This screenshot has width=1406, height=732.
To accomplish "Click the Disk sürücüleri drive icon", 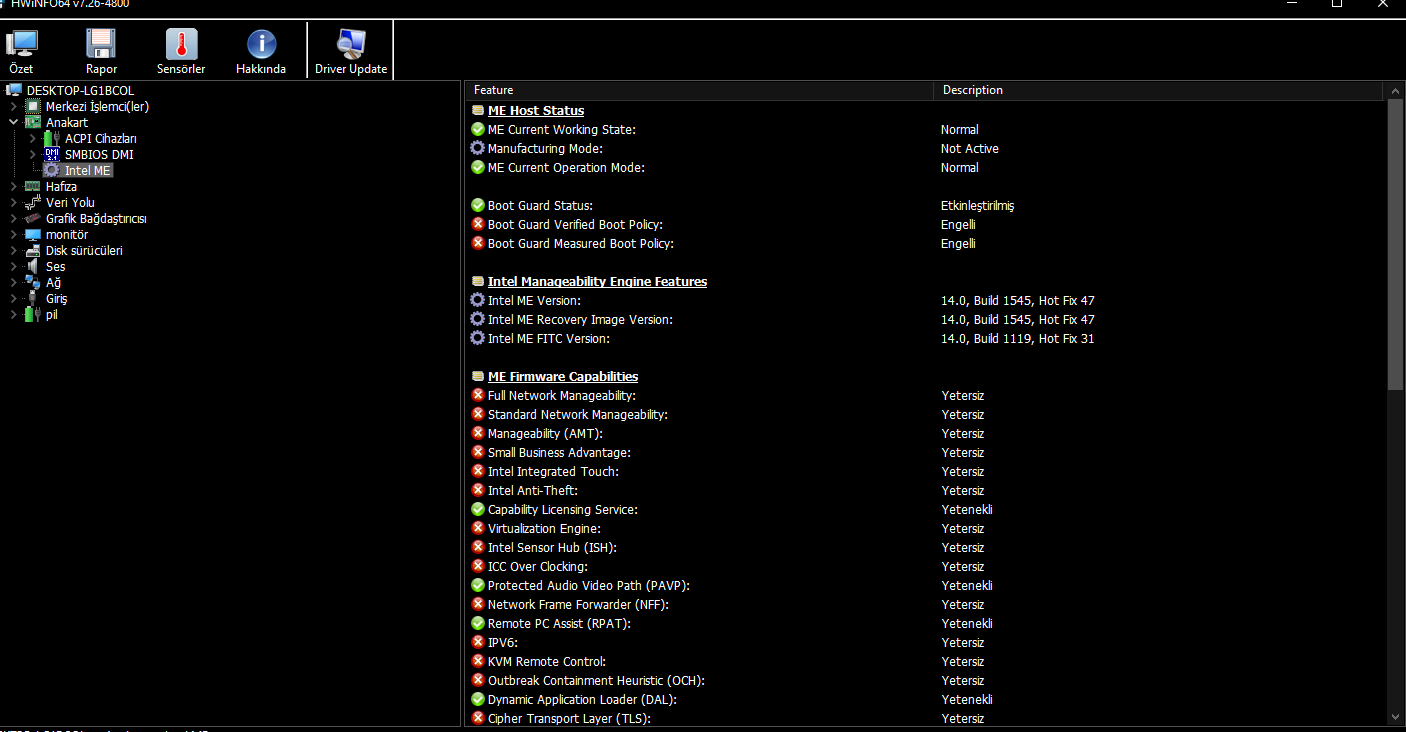I will point(33,251).
